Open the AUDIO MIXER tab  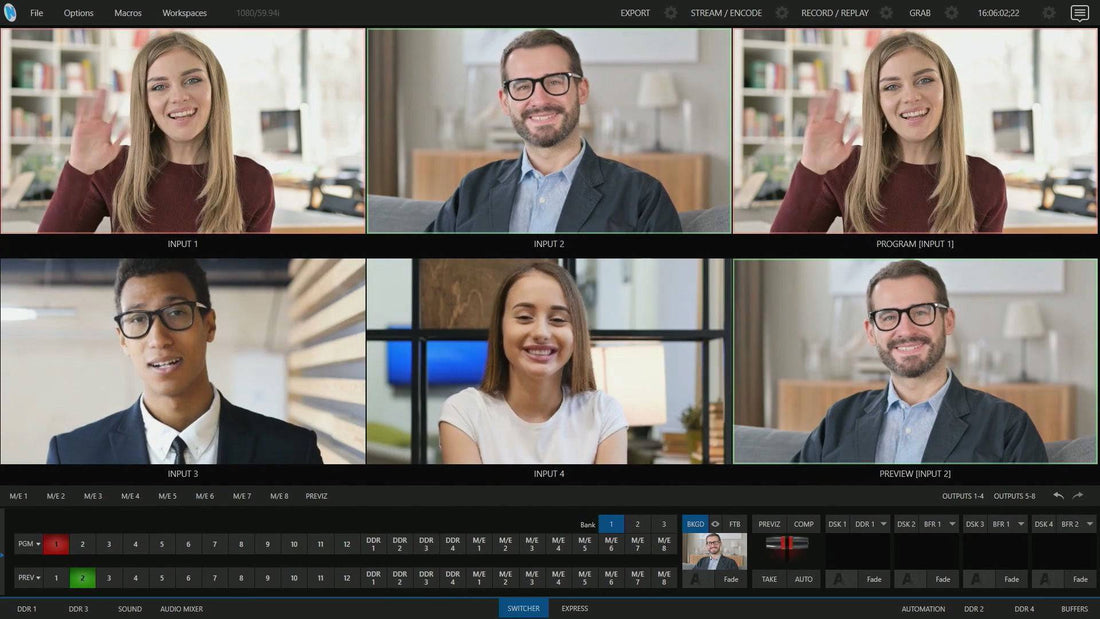pos(181,608)
